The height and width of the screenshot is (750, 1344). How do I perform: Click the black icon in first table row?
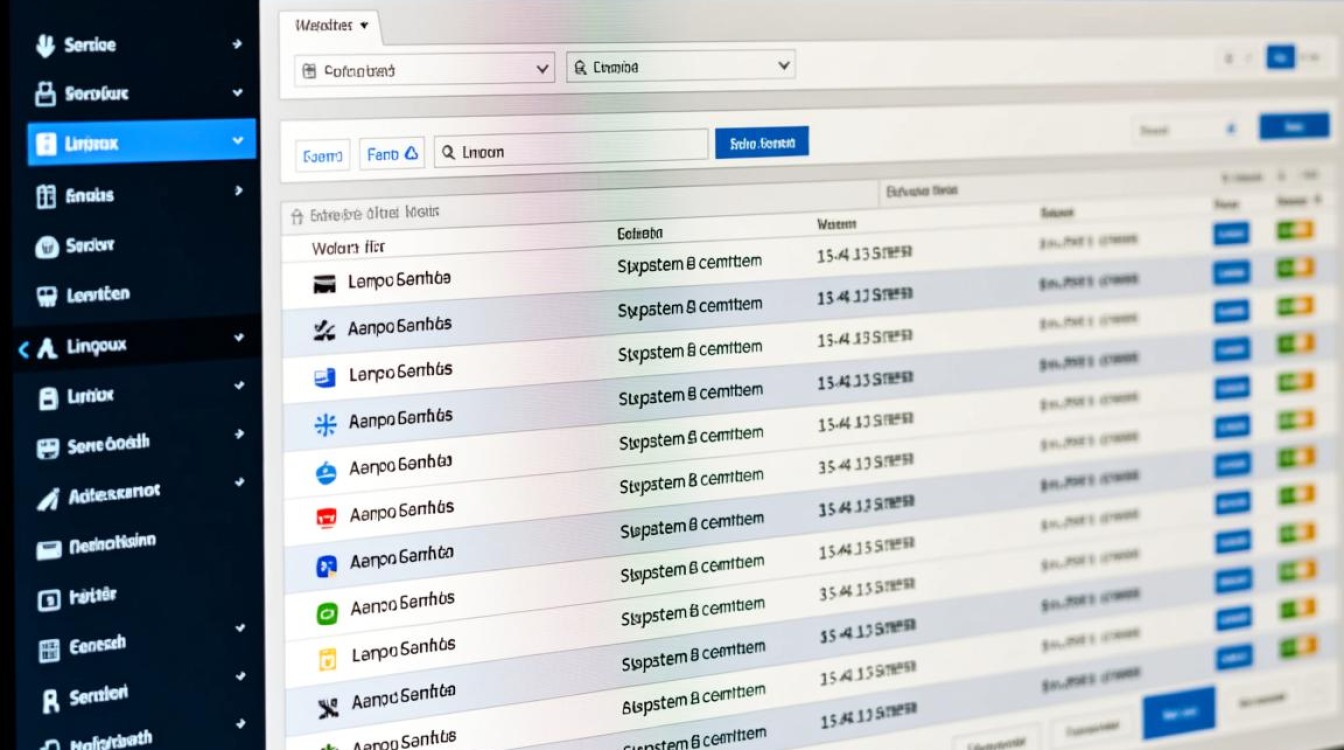click(324, 285)
